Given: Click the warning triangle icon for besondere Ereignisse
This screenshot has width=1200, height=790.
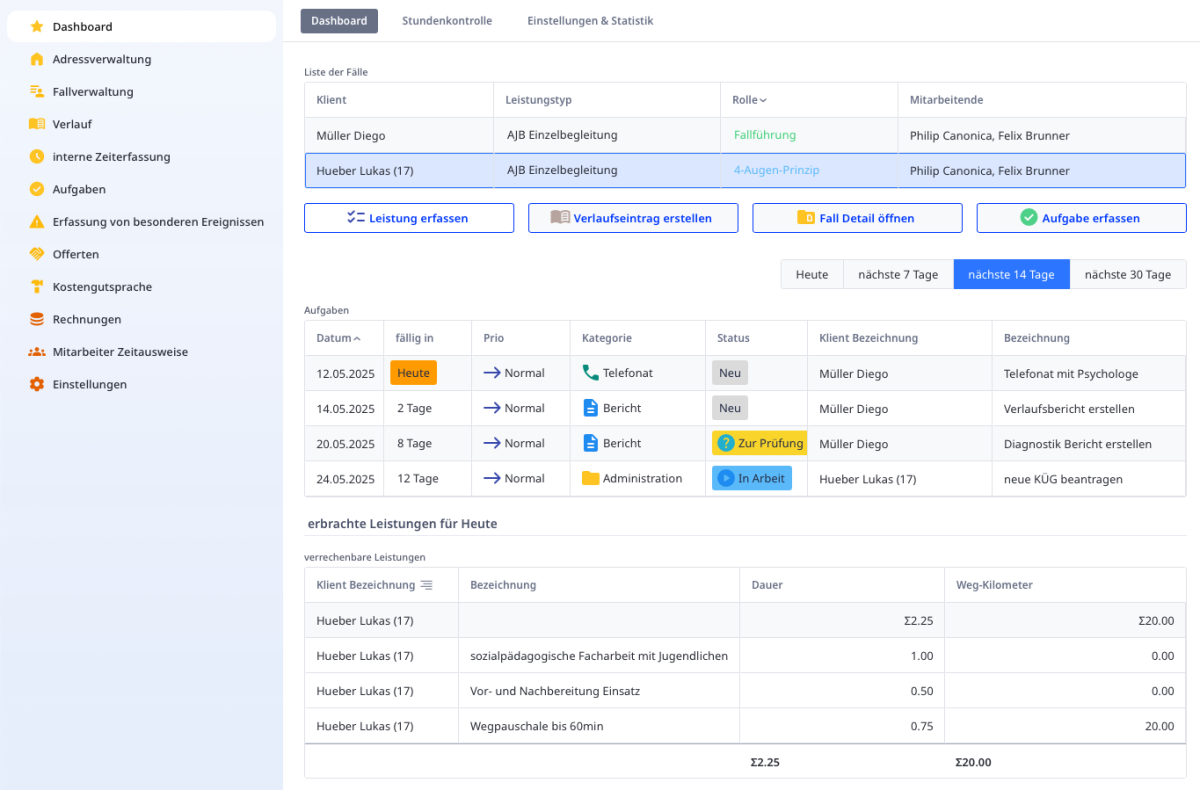Looking at the screenshot, I should coord(37,222).
